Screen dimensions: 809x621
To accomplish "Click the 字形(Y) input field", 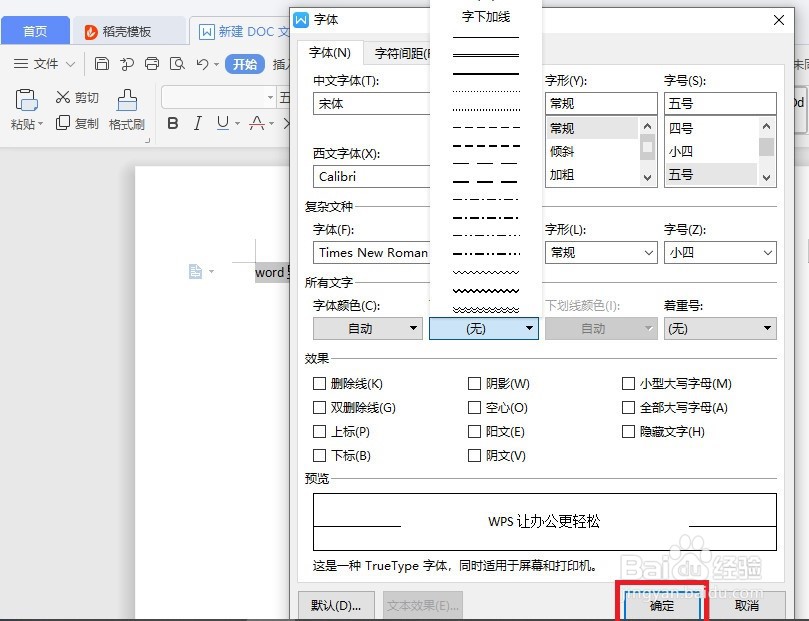I will [x=601, y=104].
